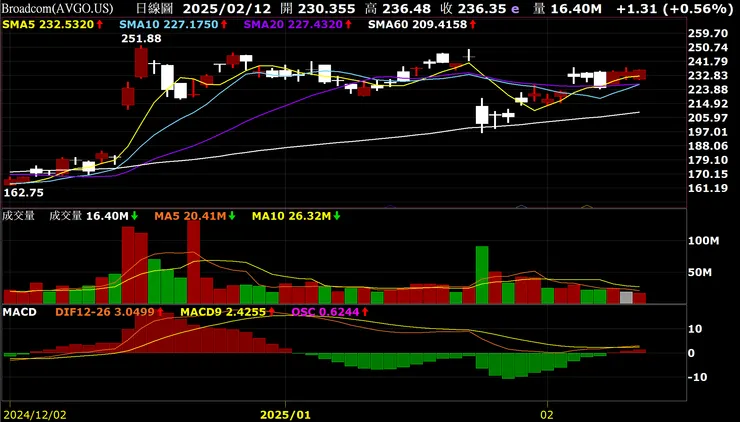Click the red up arrow beside SMA5
This screenshot has height=422, width=740.
[100, 25]
